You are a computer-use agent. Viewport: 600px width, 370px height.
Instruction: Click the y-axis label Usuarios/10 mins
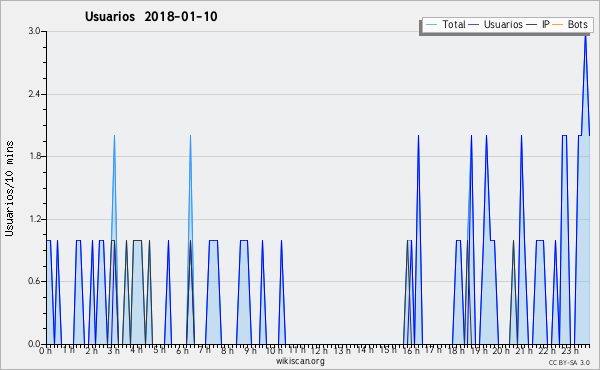tap(9, 188)
